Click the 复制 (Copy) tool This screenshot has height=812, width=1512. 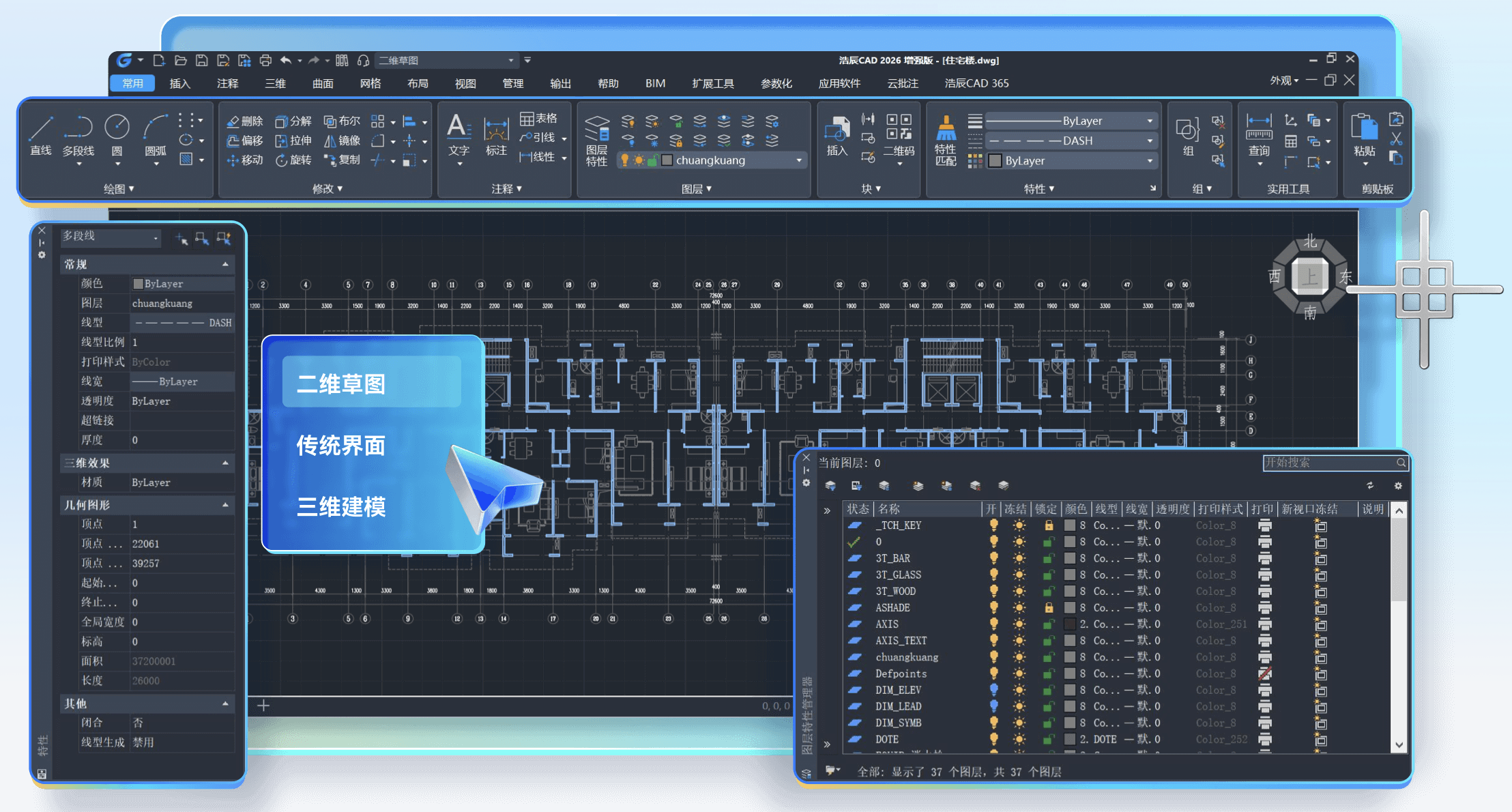tap(342, 160)
